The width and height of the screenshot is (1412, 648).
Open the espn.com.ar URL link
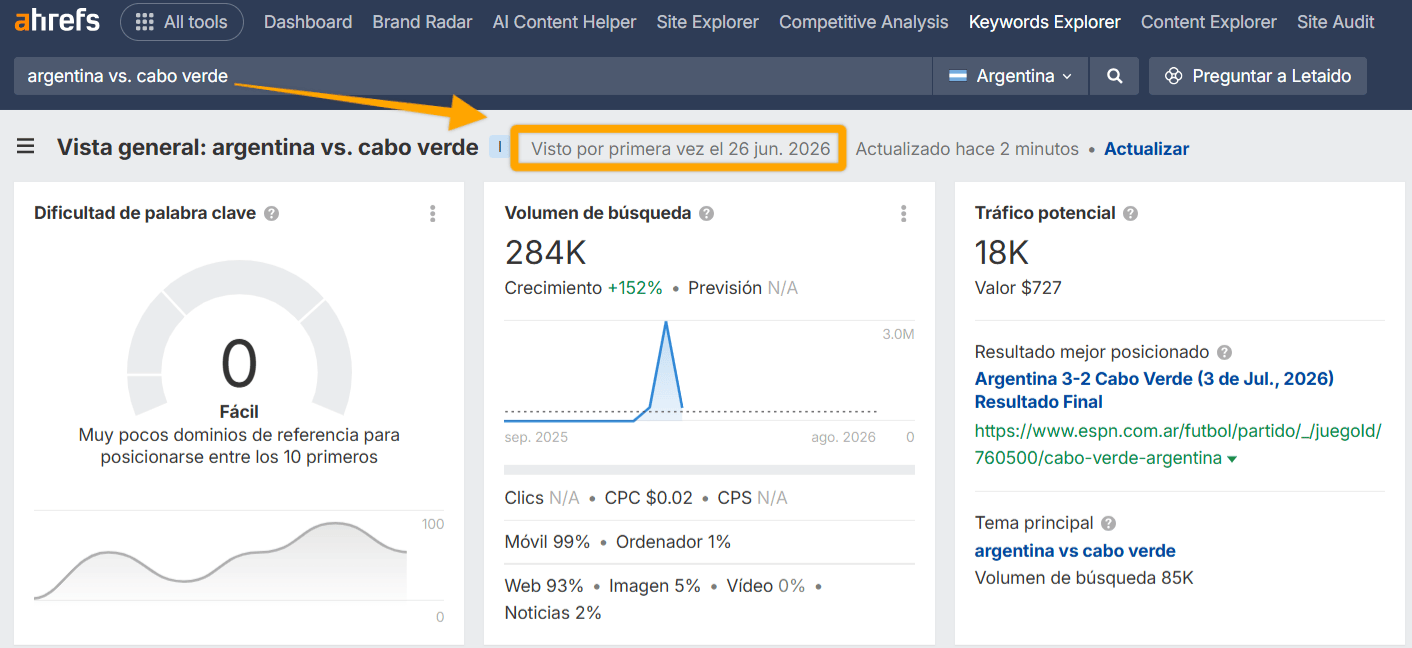pyautogui.click(x=1178, y=444)
